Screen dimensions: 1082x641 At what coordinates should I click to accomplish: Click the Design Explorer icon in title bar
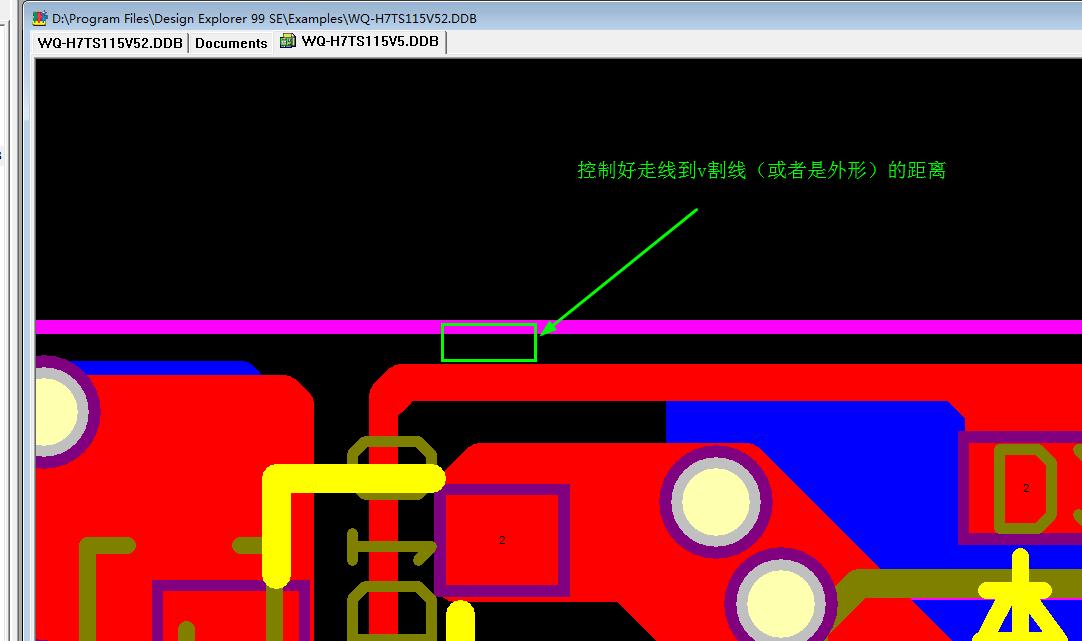point(39,18)
